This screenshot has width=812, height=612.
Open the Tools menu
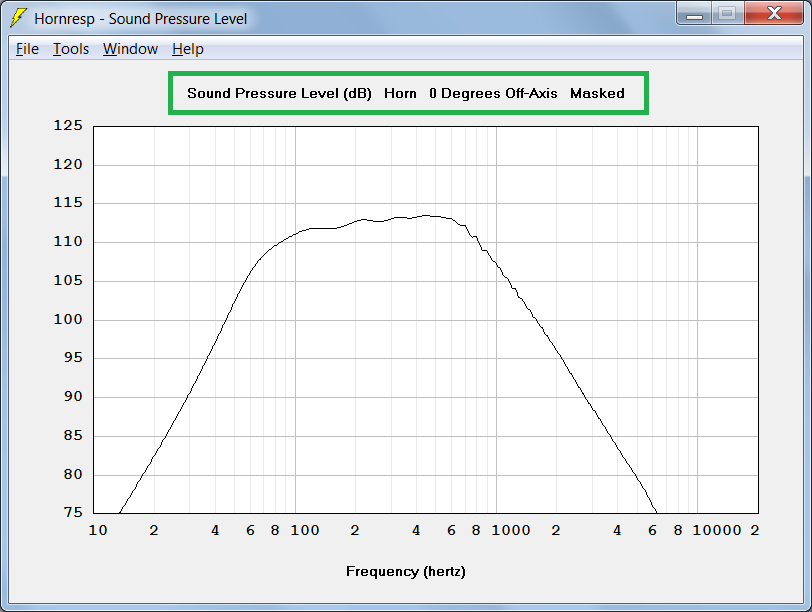(71, 49)
